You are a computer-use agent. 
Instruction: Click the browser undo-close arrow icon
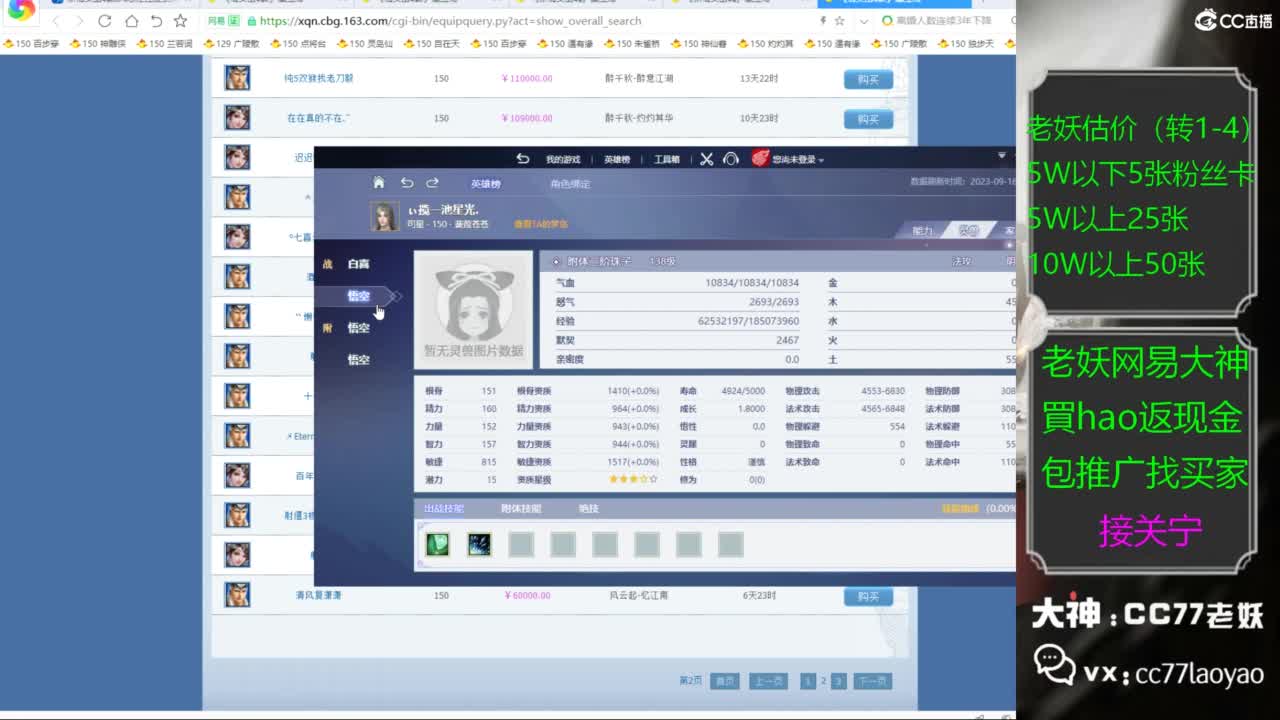pyautogui.click(x=156, y=21)
